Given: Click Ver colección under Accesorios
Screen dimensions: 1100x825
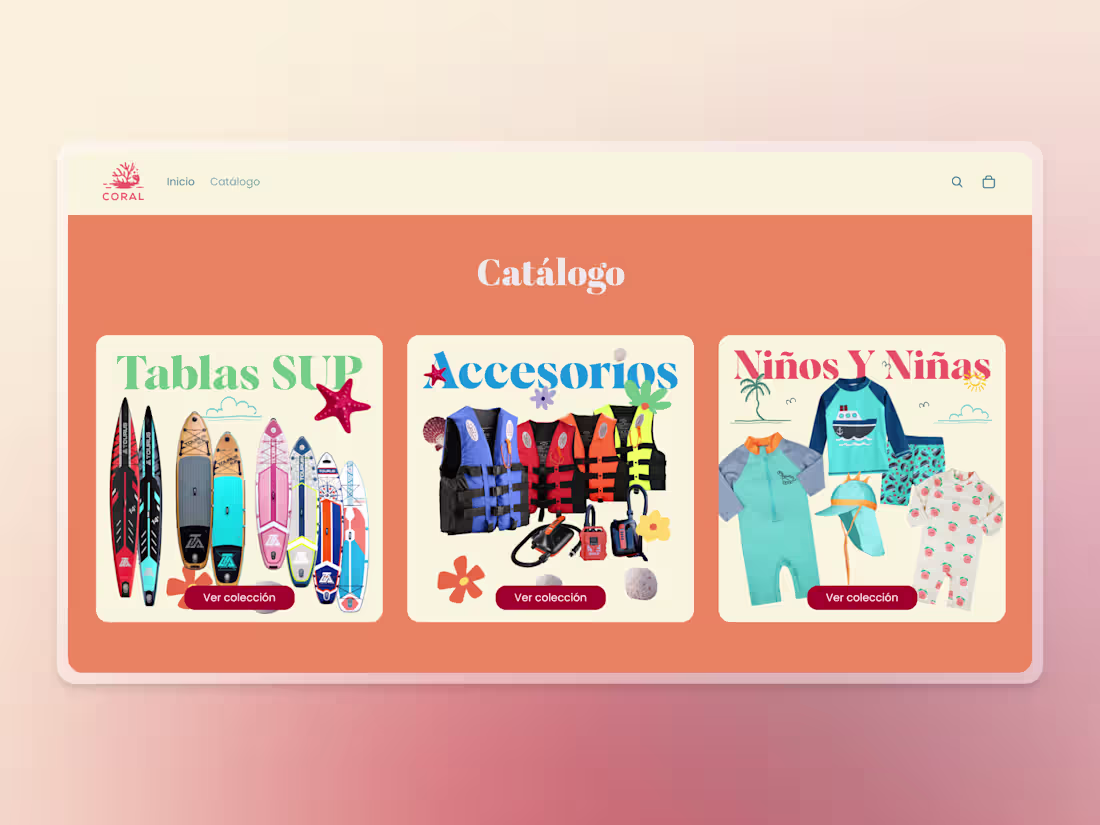Looking at the screenshot, I should (551, 598).
